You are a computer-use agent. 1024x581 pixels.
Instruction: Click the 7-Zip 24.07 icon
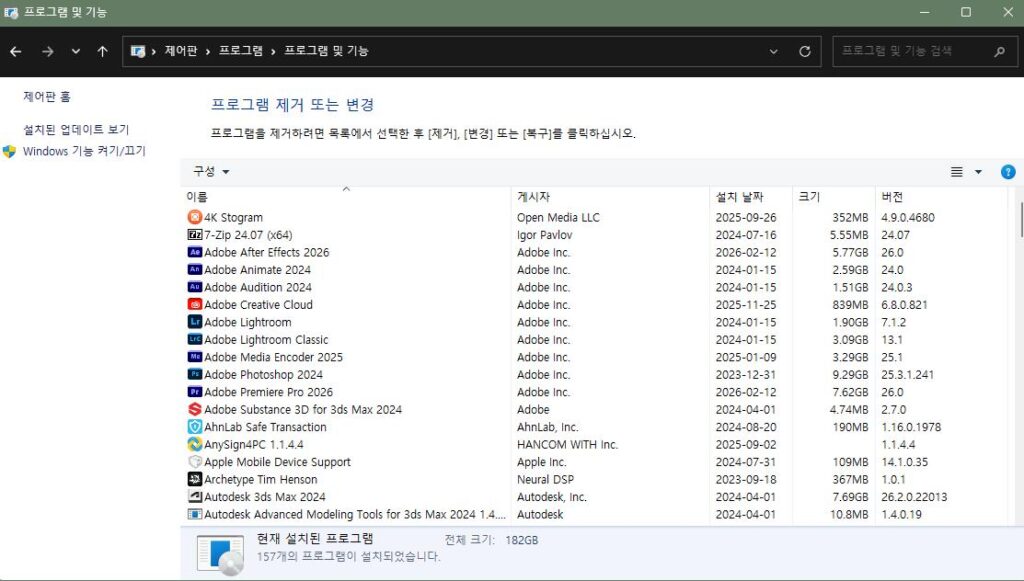tap(195, 234)
